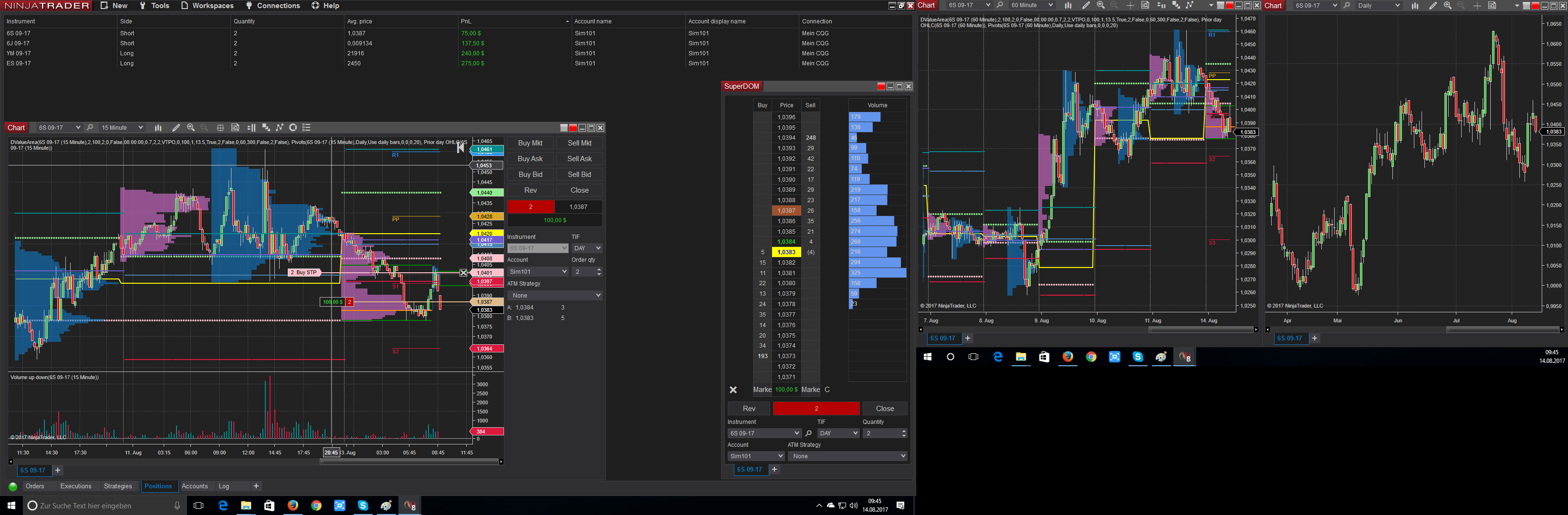The width and height of the screenshot is (1568, 515).
Task: Choose the crosshair cursor in the 15 Minute chart
Action: pos(220,128)
